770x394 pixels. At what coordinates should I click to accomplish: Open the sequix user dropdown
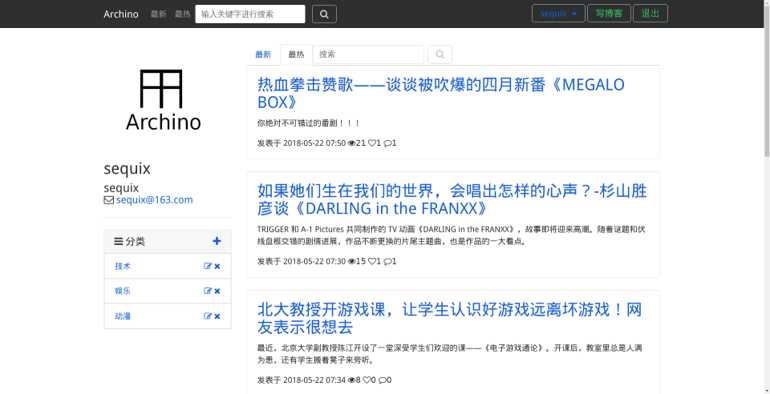(x=558, y=14)
